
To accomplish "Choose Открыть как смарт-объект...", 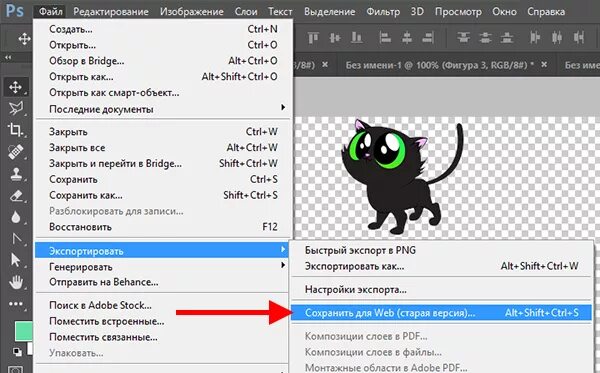I will [x=163, y=93].
